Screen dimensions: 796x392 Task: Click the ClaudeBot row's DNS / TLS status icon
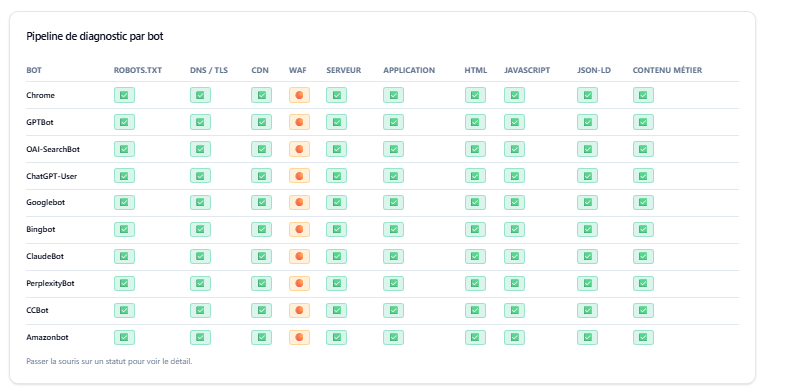(201, 256)
